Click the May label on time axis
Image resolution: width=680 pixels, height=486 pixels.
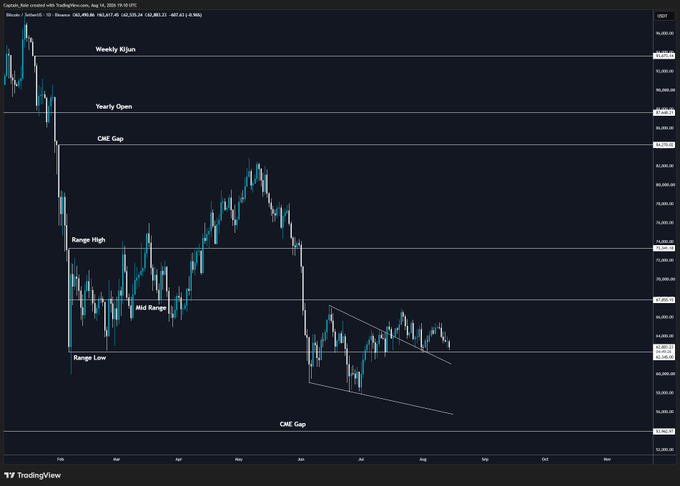tap(239, 459)
